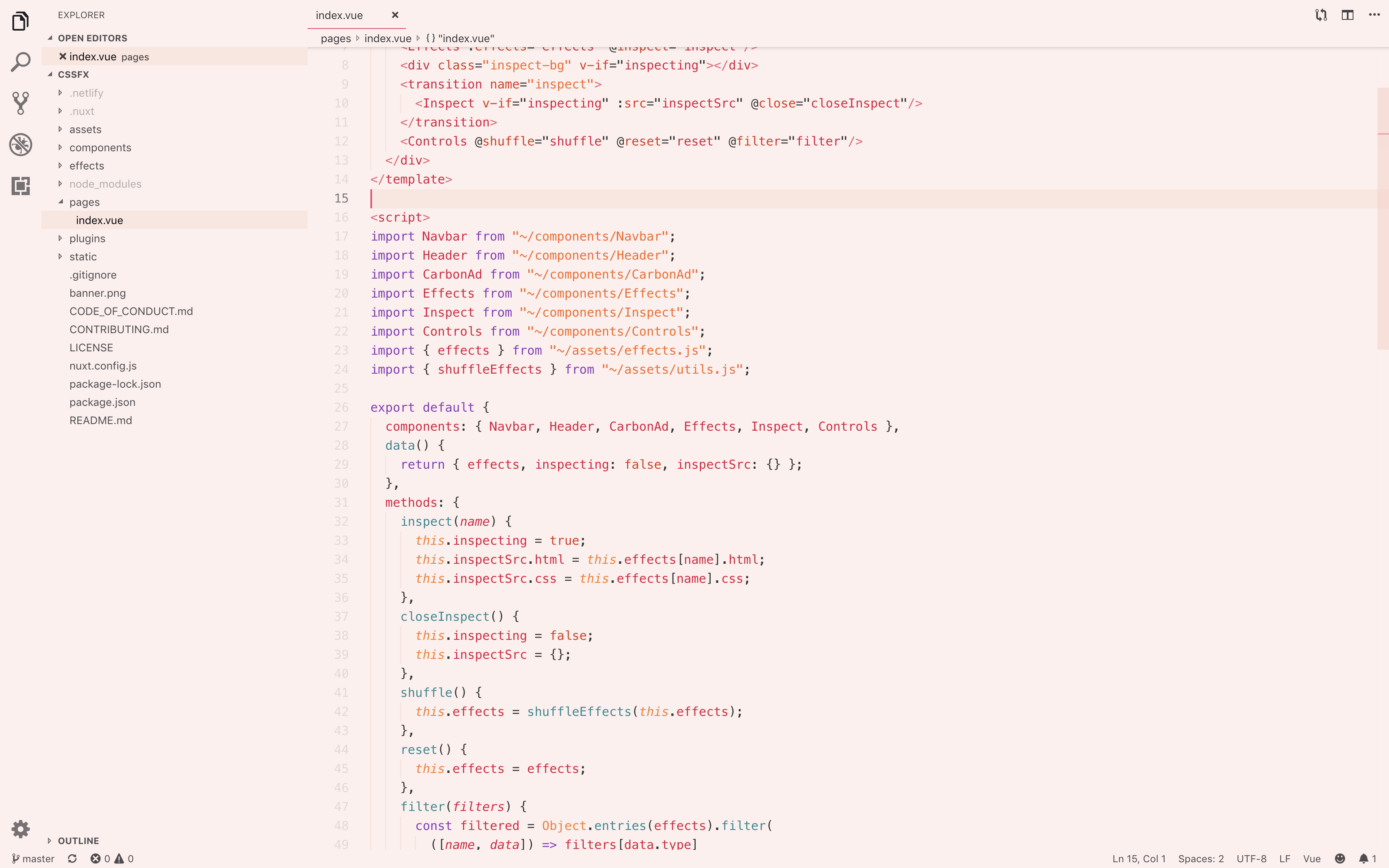Click the feedback smiley icon
Image resolution: width=1389 pixels, height=868 pixels.
point(1340,858)
